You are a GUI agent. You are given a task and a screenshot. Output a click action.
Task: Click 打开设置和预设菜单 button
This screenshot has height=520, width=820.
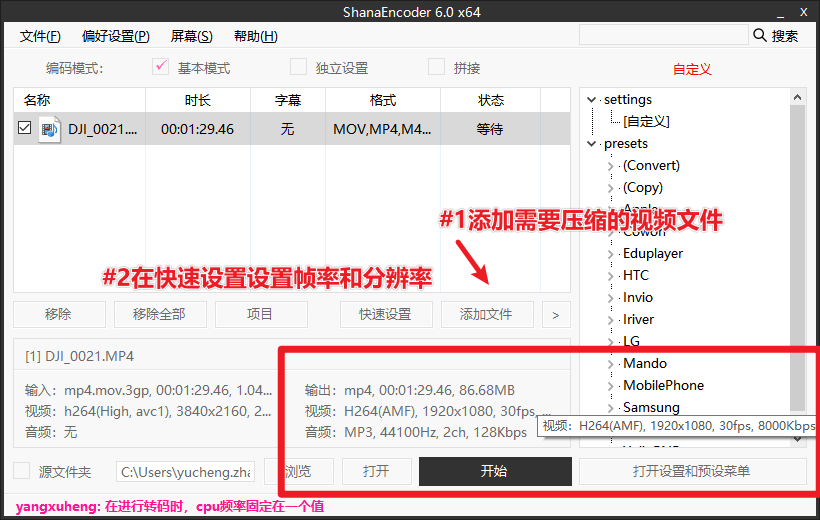pyautogui.click(x=692, y=471)
